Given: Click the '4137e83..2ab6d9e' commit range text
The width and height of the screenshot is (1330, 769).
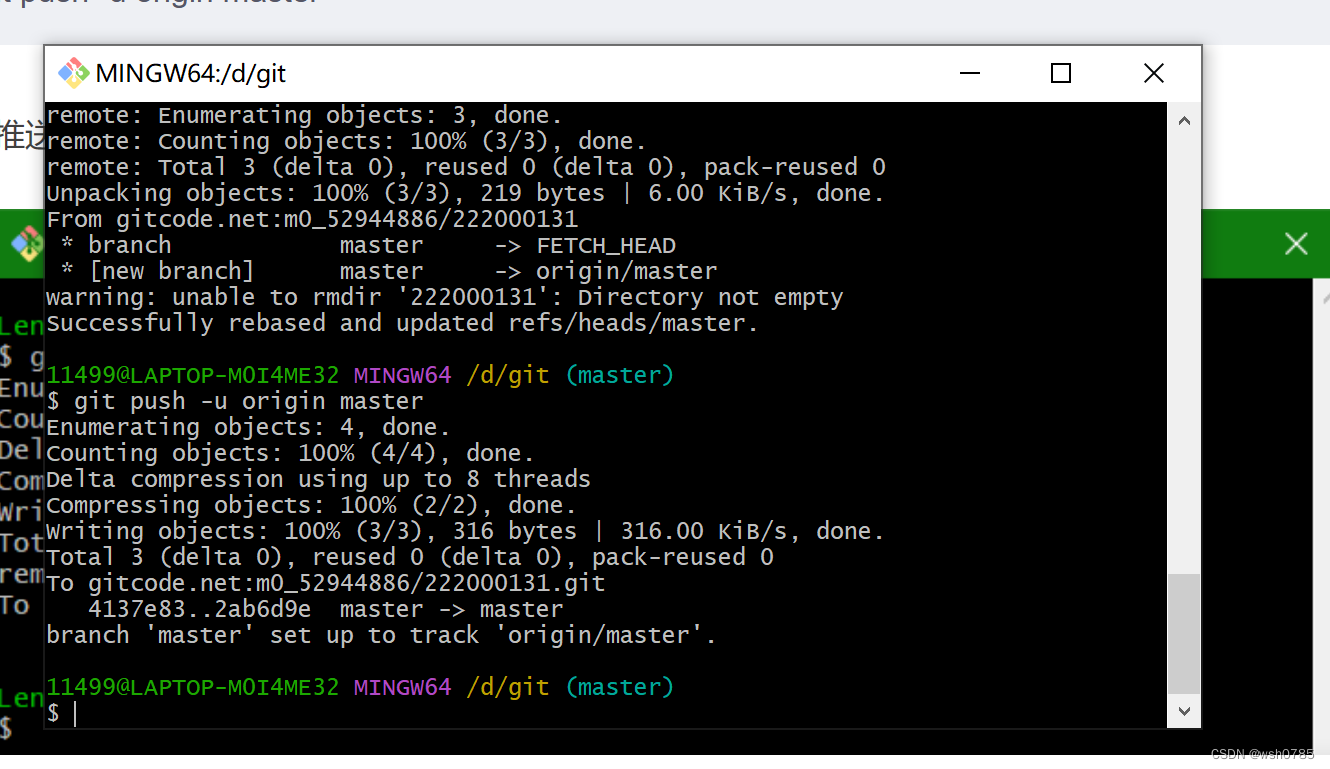Looking at the screenshot, I should (x=199, y=609).
